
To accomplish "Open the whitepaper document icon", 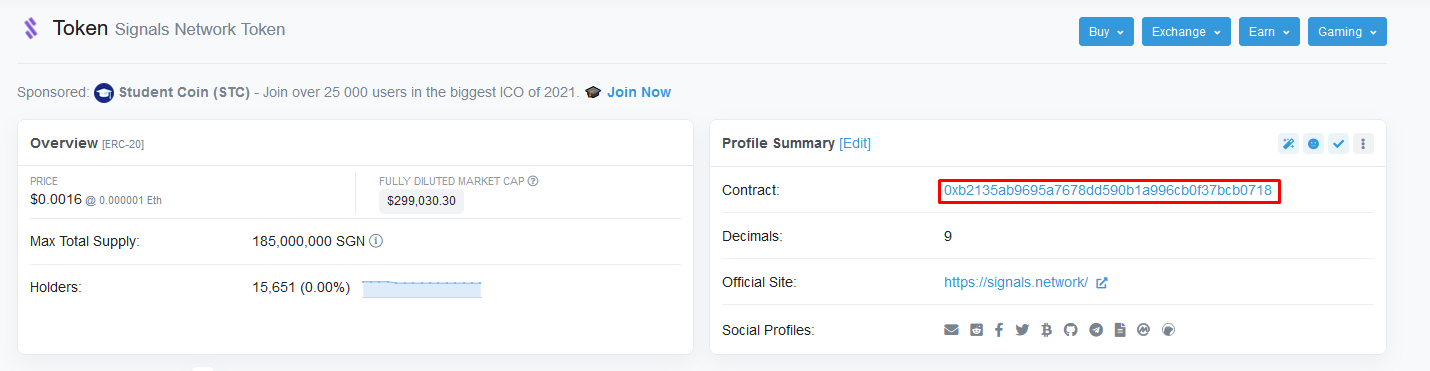I will coord(1120,330).
